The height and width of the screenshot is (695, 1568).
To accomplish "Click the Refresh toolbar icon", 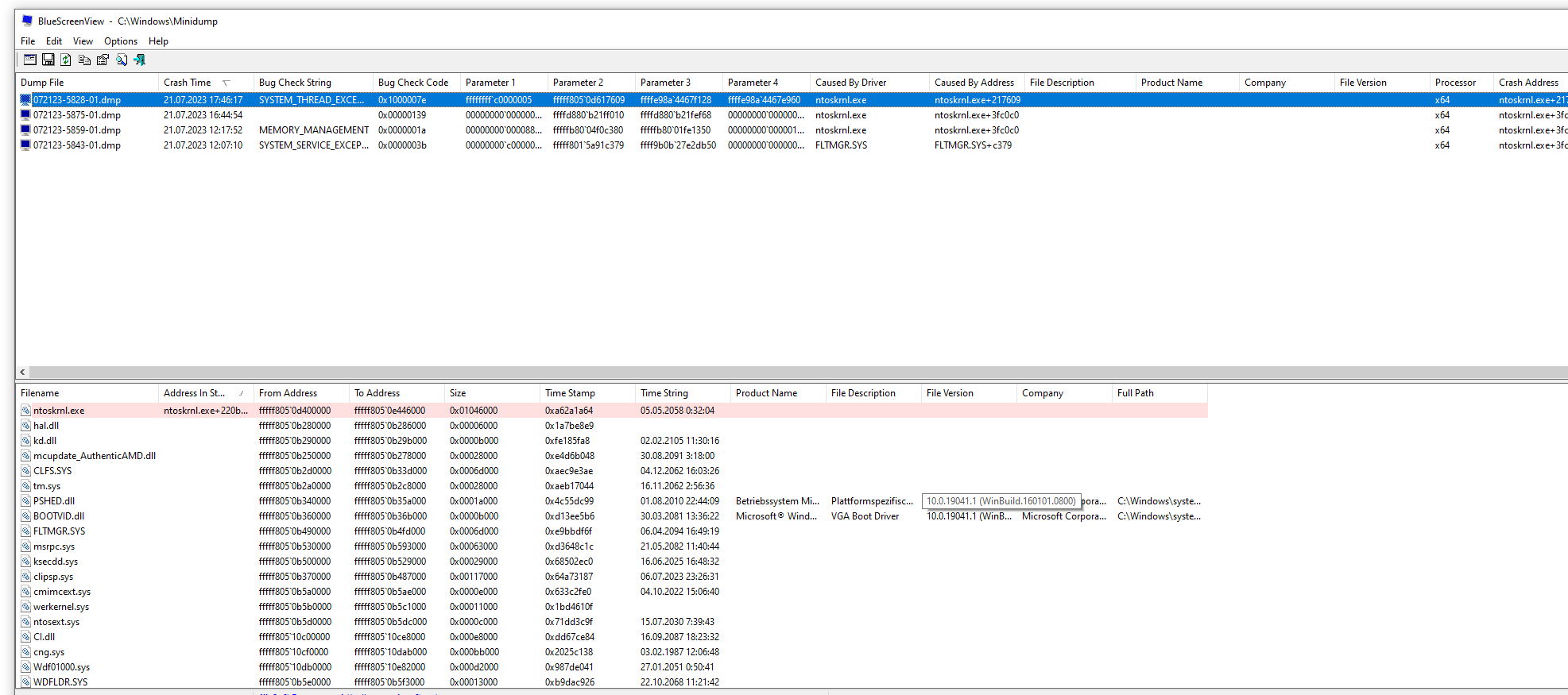I will click(66, 60).
